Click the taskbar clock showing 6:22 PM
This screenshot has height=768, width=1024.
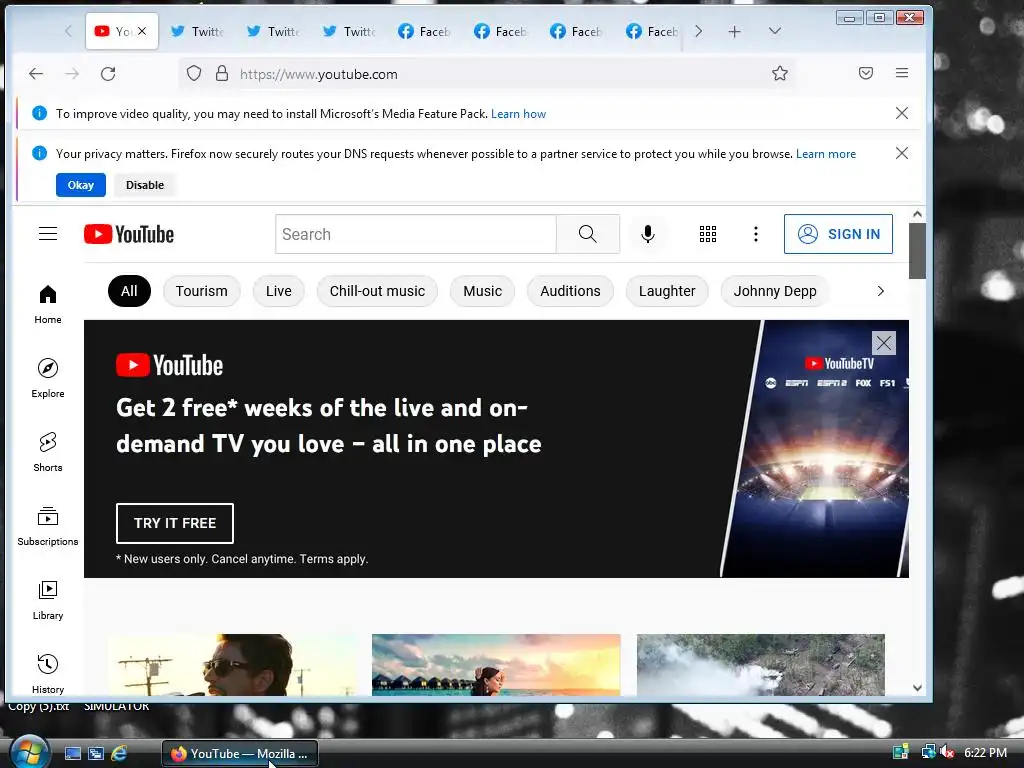[985, 752]
